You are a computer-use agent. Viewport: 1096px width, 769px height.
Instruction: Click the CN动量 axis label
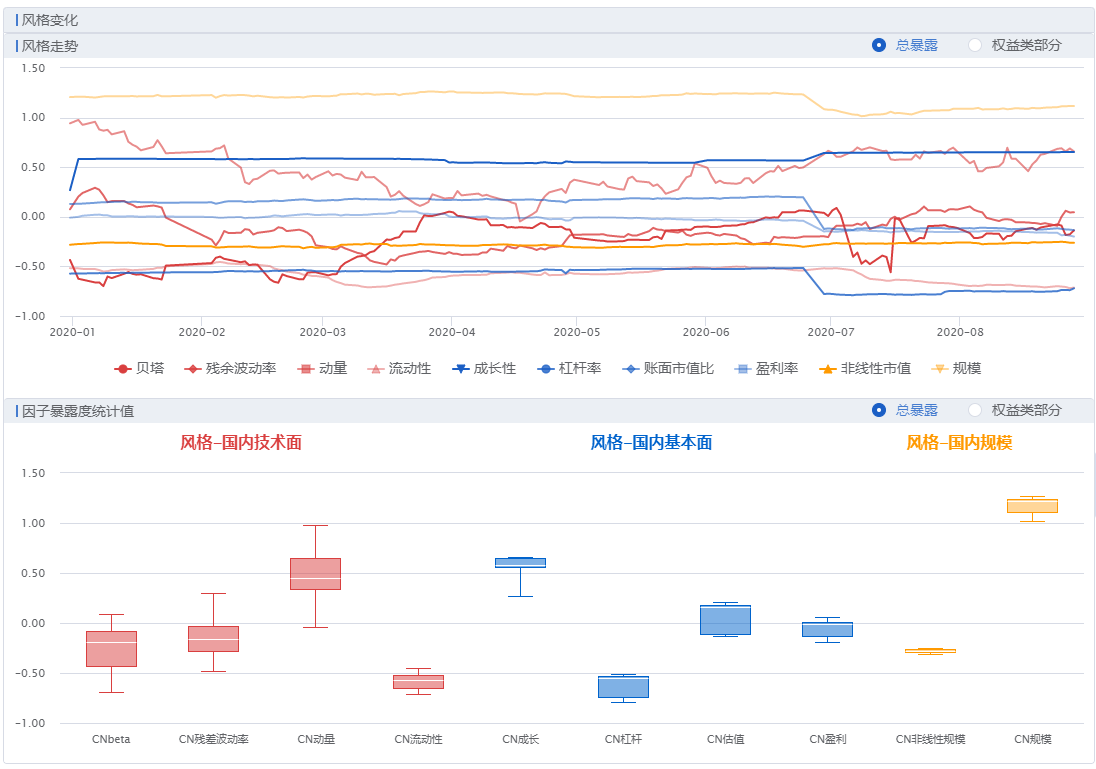(316, 739)
